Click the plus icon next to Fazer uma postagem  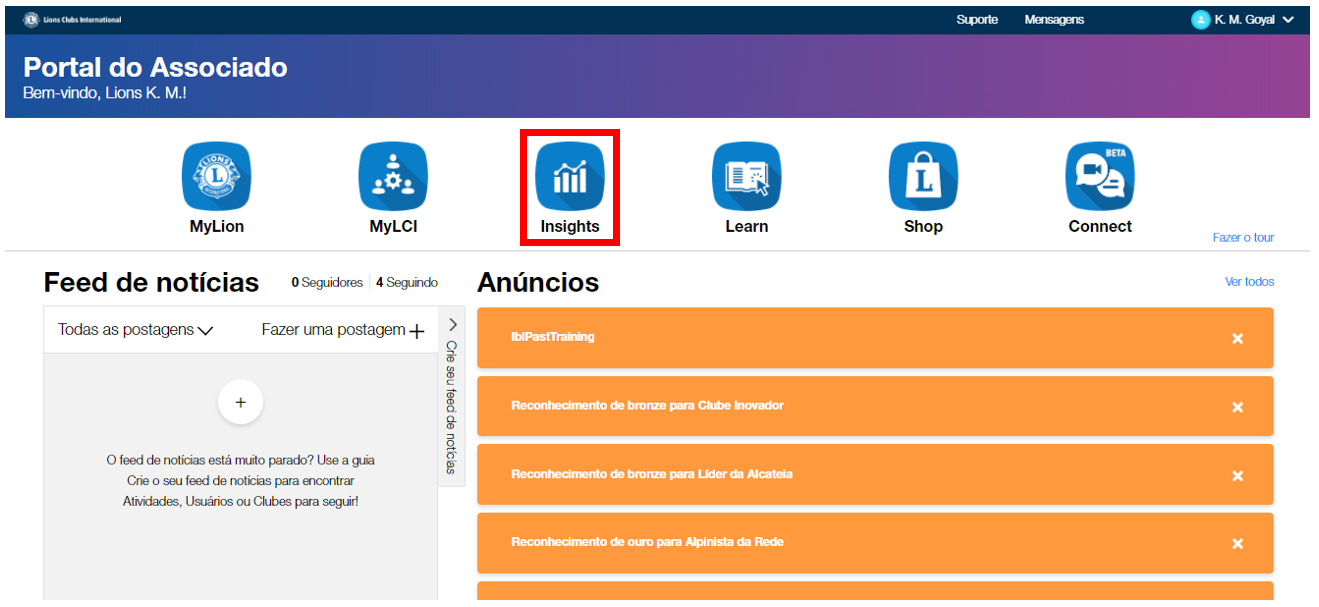click(x=417, y=331)
